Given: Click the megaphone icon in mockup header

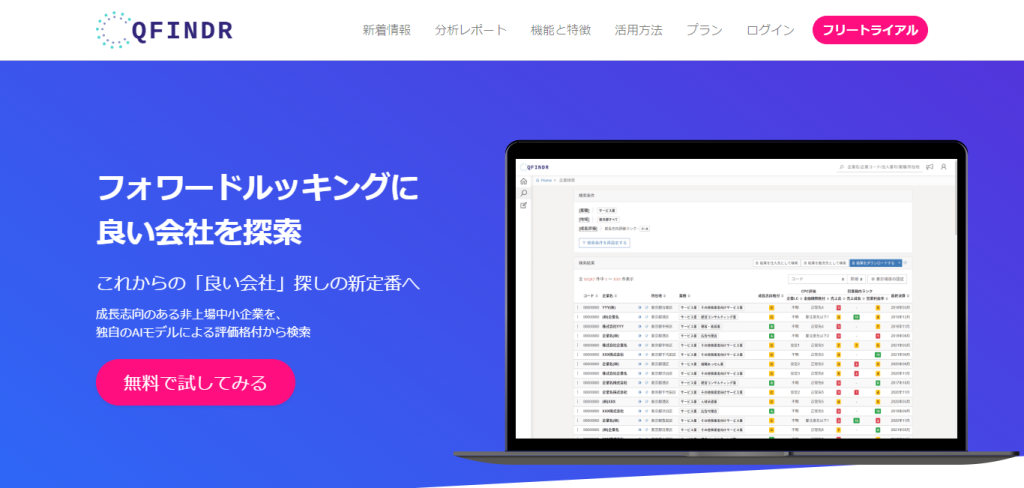Looking at the screenshot, I should click(929, 167).
